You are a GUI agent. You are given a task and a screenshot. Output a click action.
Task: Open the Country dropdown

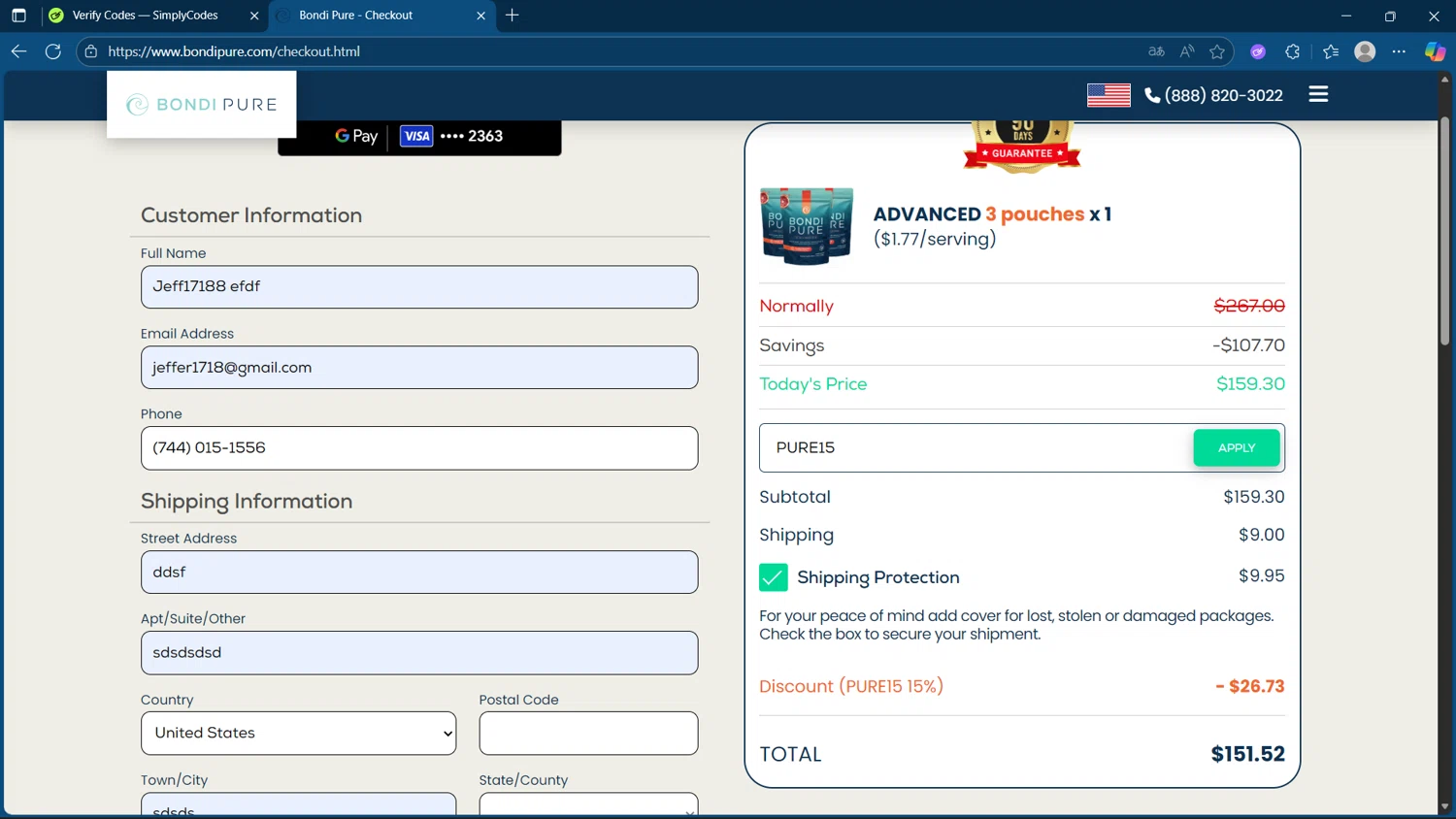(298, 734)
